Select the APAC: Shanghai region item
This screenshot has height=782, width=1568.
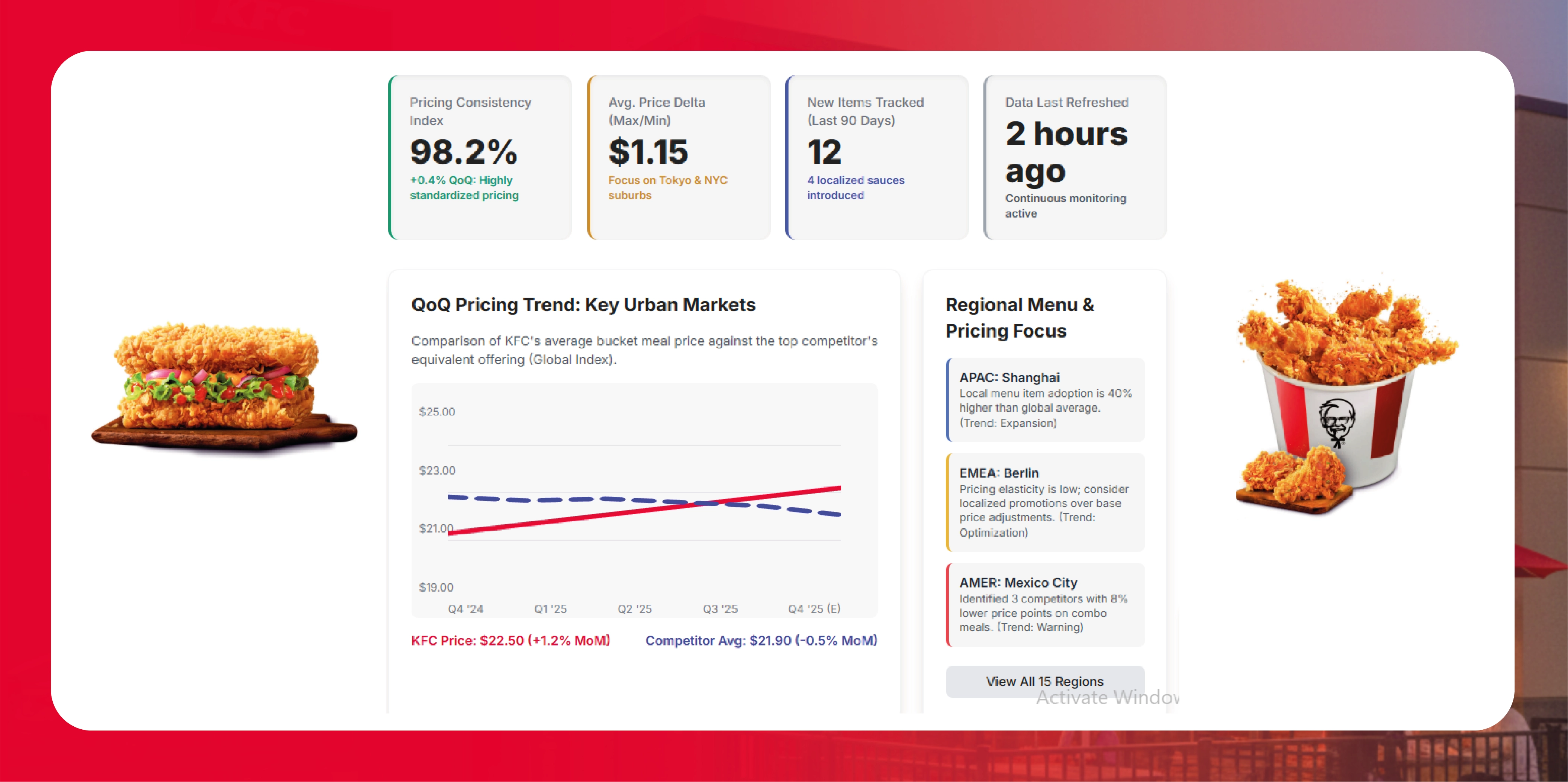tap(1045, 400)
